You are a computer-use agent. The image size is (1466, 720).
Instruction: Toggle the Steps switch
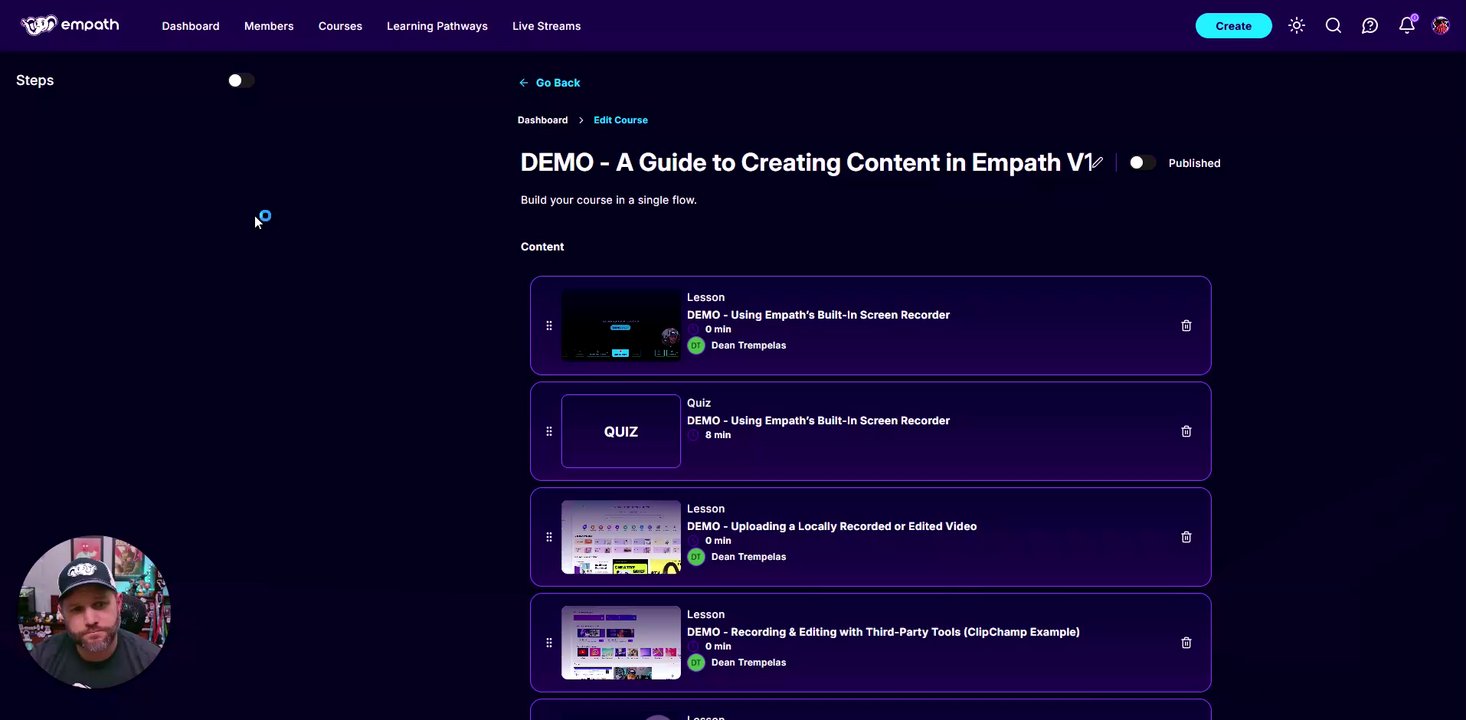241,80
